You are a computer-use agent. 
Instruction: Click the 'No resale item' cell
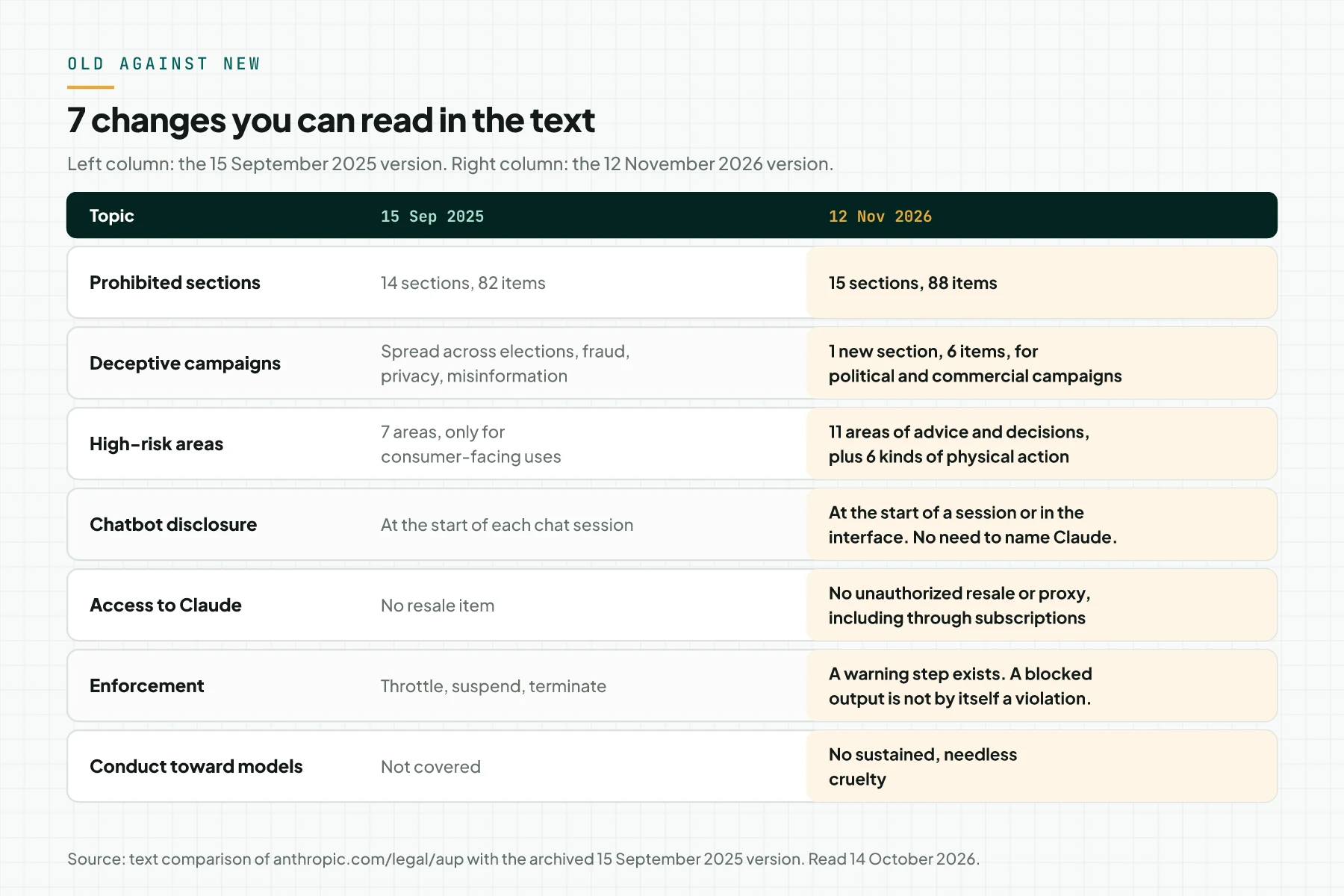tap(438, 606)
